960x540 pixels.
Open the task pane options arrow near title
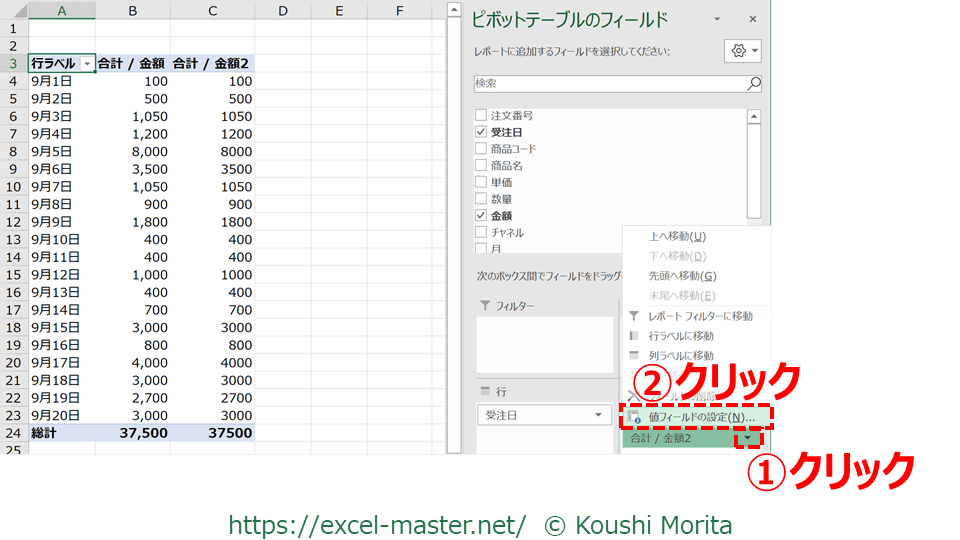(x=717, y=20)
